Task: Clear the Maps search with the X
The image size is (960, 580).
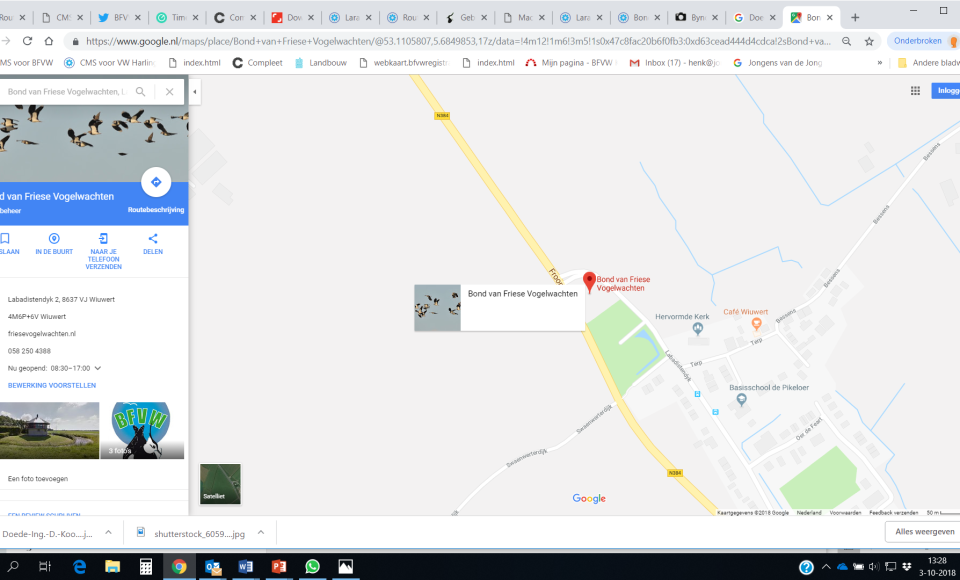Action: (x=170, y=91)
